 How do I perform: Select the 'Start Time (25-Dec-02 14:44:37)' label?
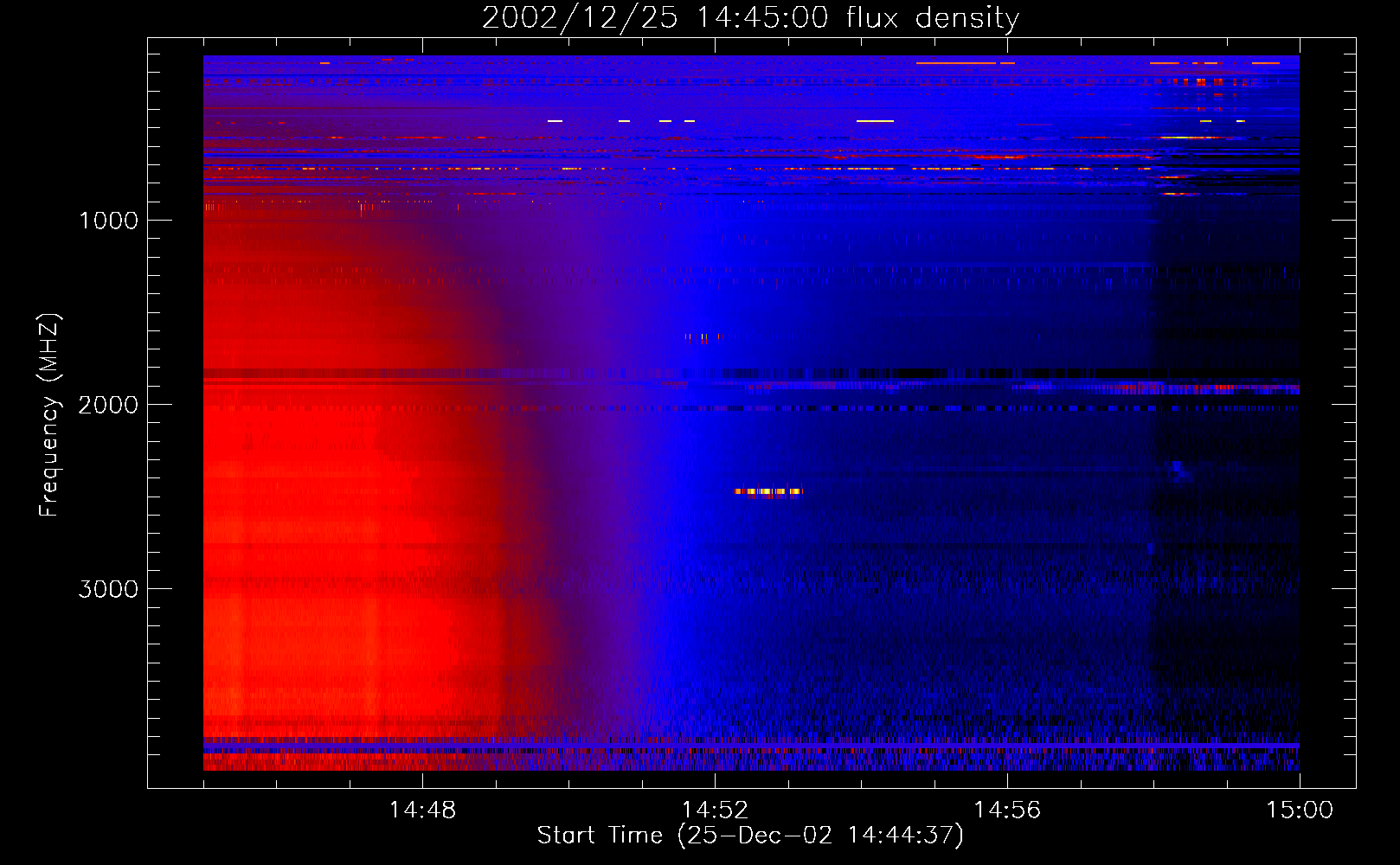(750, 836)
